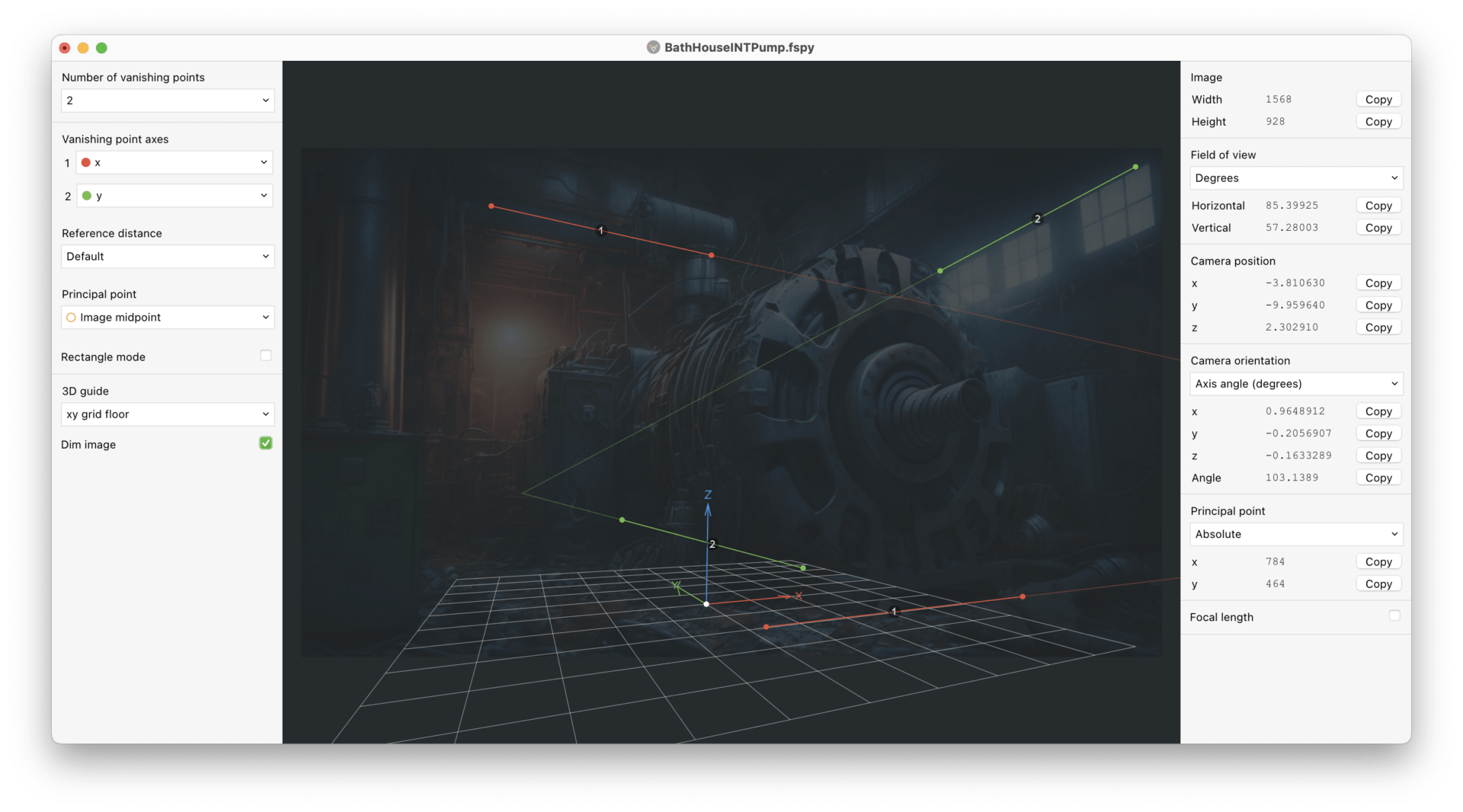1463x812 pixels.
Task: Click the origin control point in the image
Action: 708,603
